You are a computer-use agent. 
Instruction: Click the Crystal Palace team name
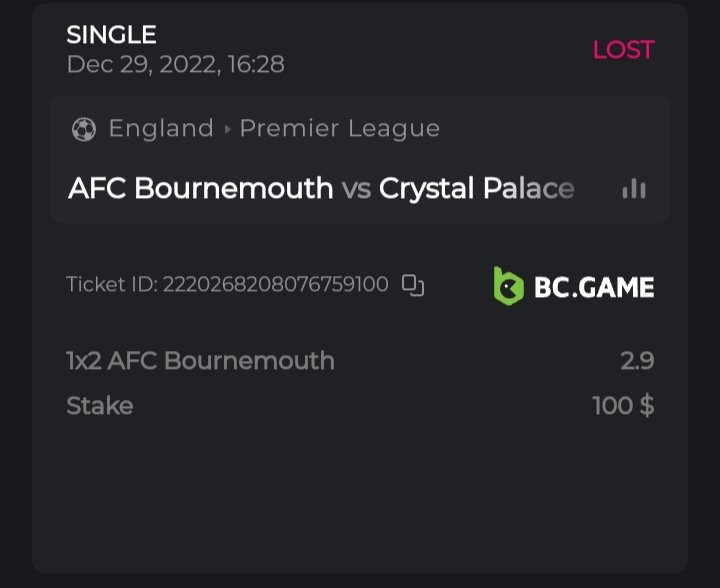point(477,188)
